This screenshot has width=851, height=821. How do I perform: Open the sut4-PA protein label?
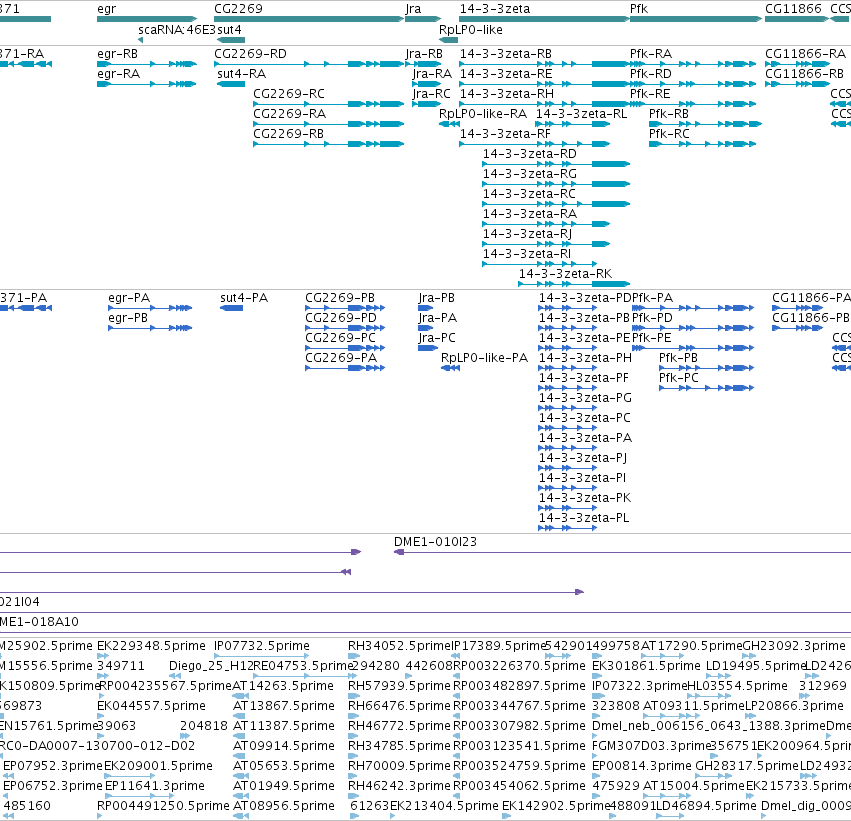tap(244, 298)
